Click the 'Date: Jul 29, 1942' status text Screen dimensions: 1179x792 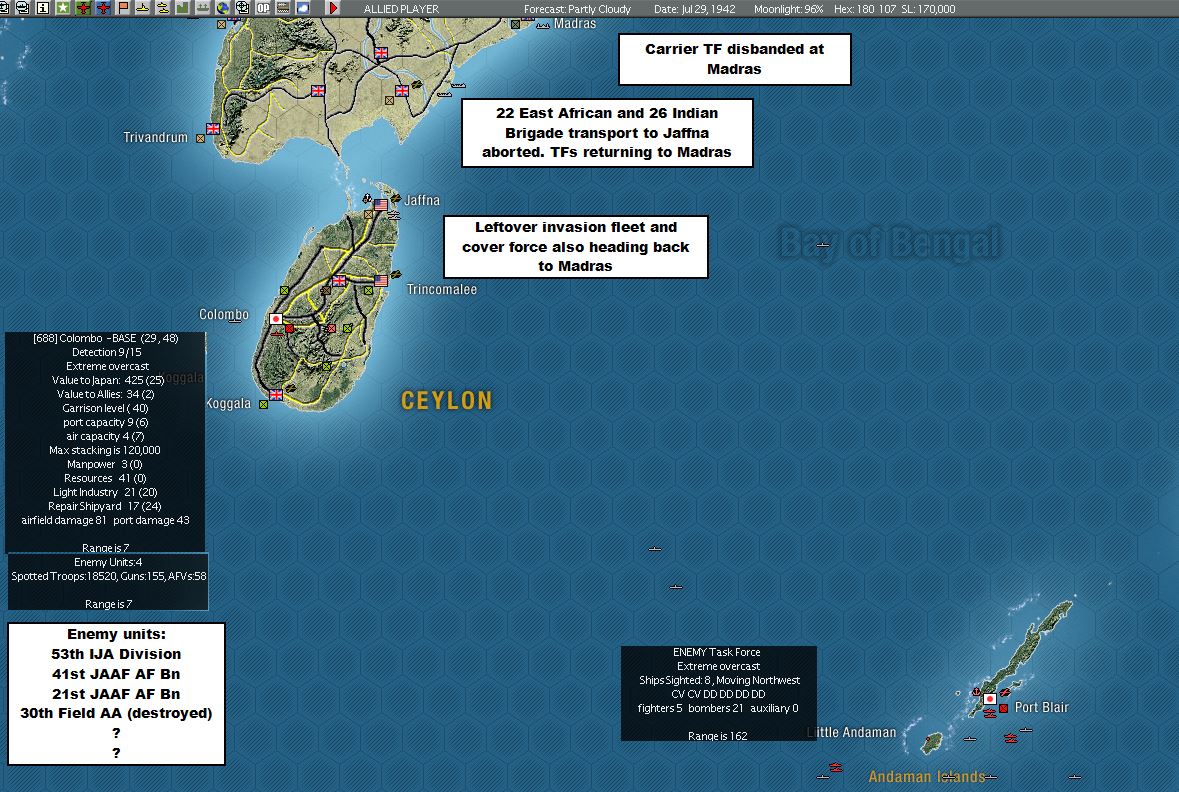[695, 9]
